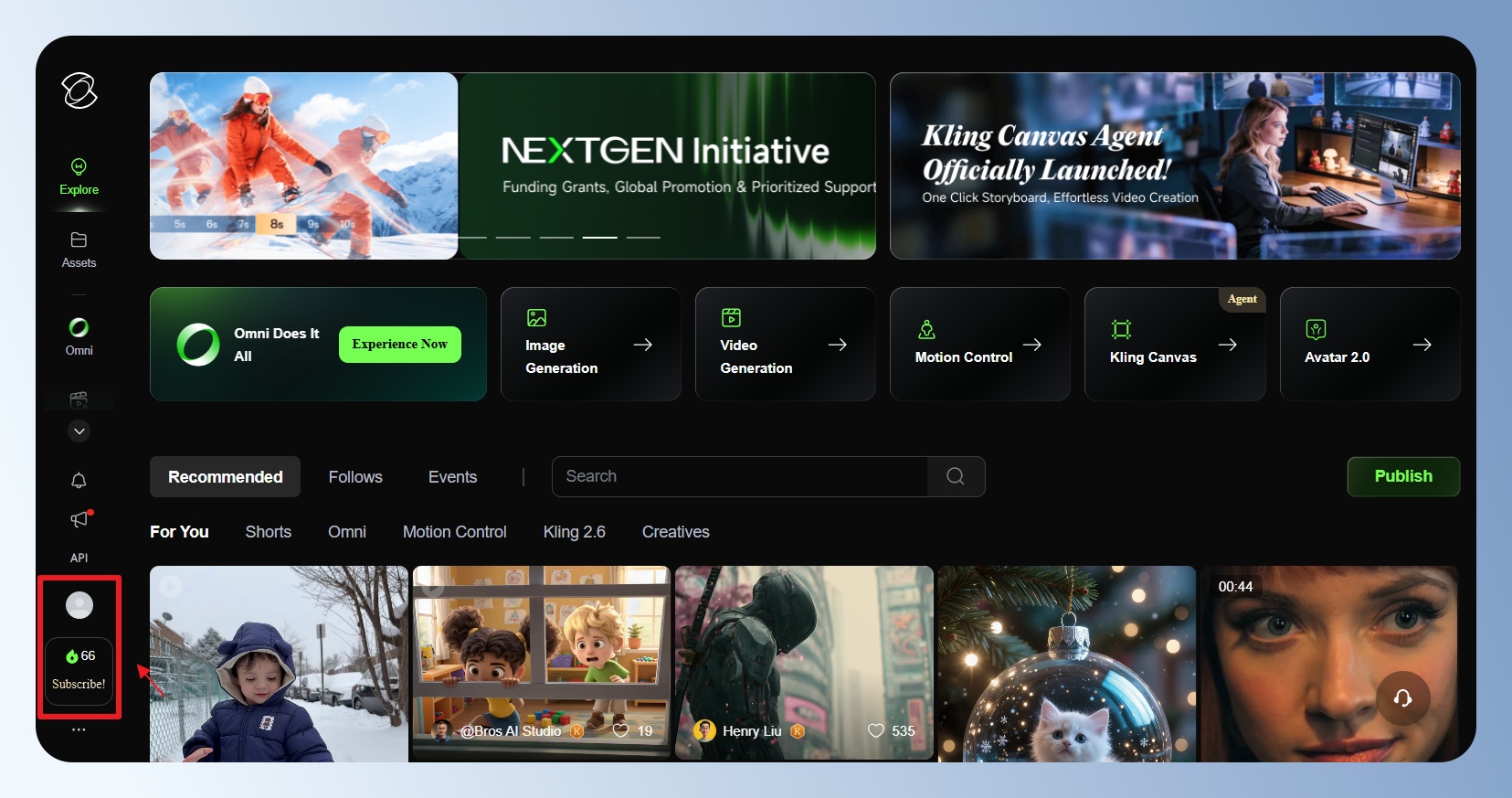Open the announcements megaphone icon
The width and height of the screenshot is (1512, 798).
click(79, 519)
